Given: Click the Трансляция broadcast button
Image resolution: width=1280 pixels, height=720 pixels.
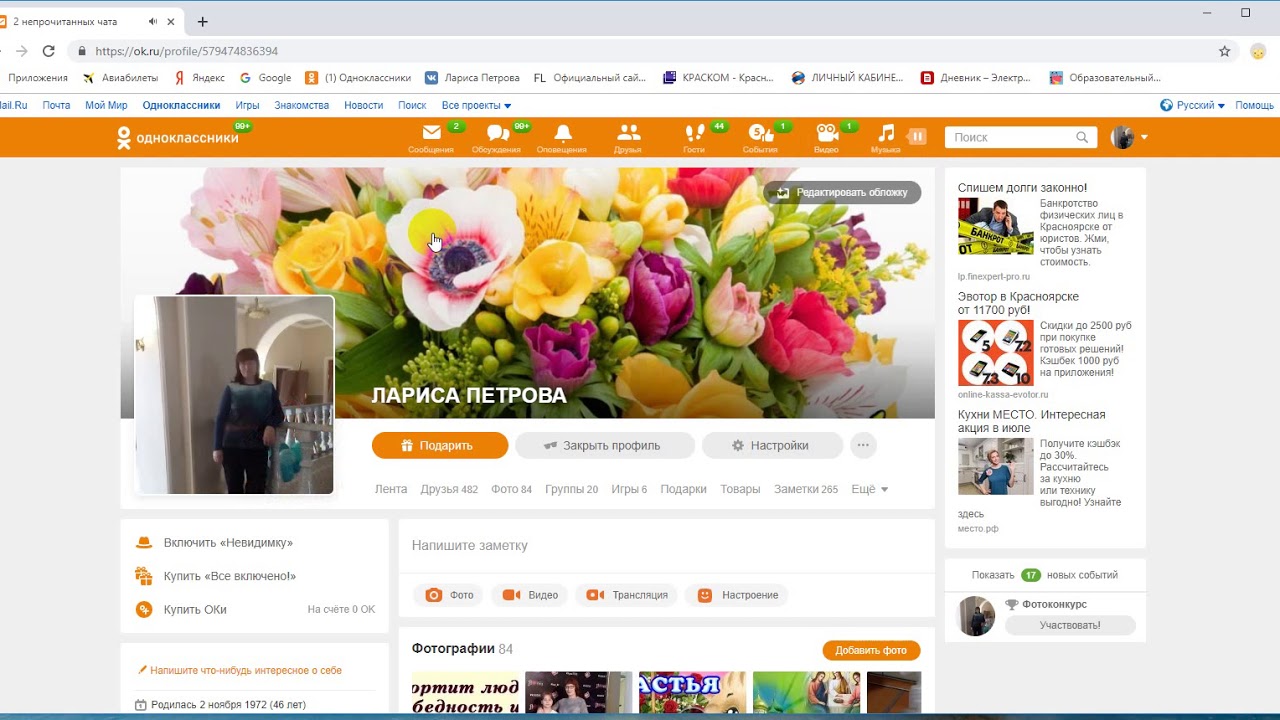Looking at the screenshot, I should pyautogui.click(x=627, y=595).
